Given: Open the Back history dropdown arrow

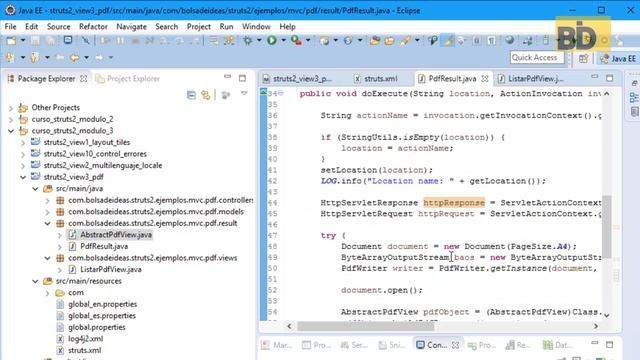Looking at the screenshot, I should click(x=87, y=58).
